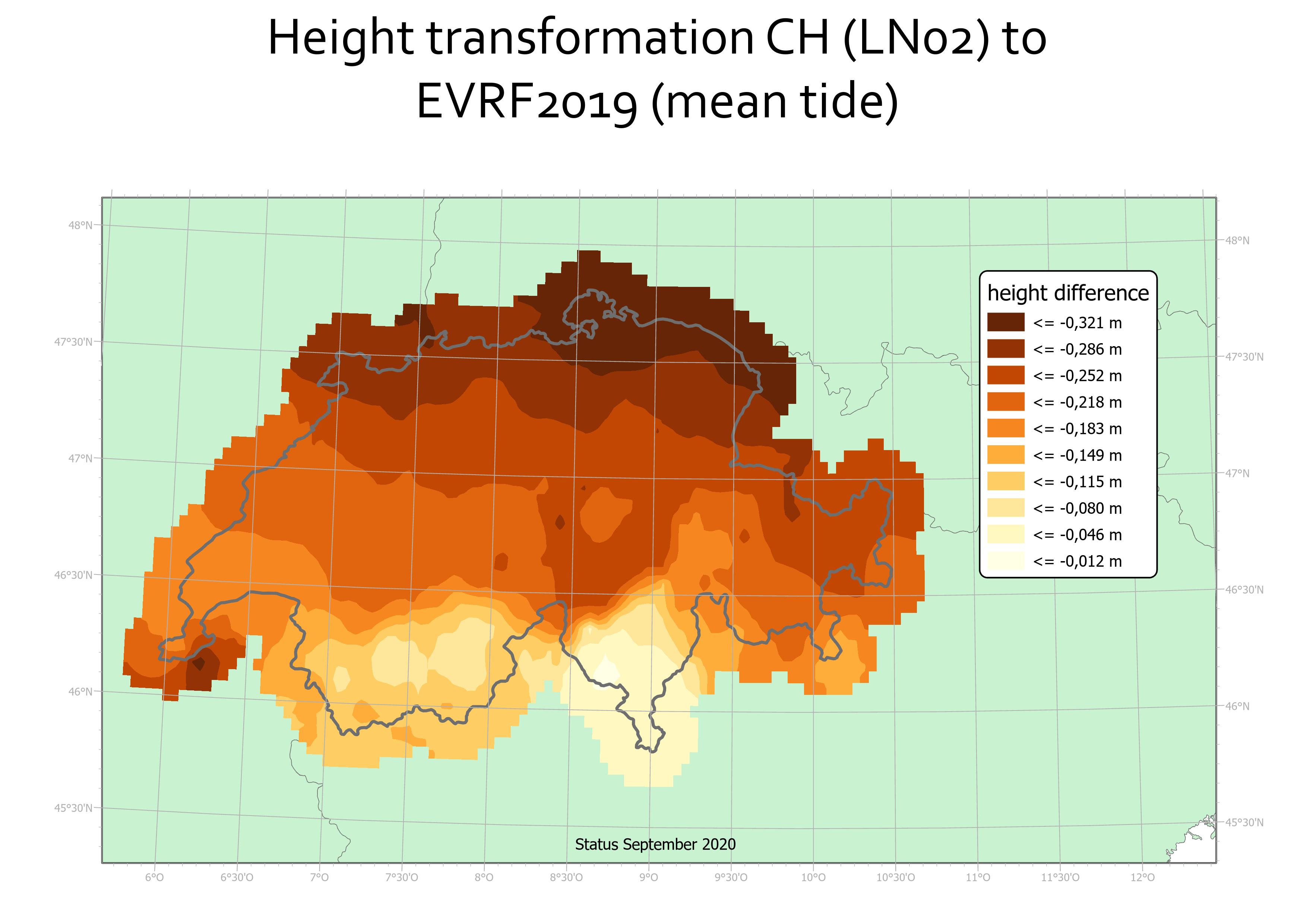Click the '<= -0,149 m' legend label
Screen dimensions: 1307x924
click(x=1077, y=455)
